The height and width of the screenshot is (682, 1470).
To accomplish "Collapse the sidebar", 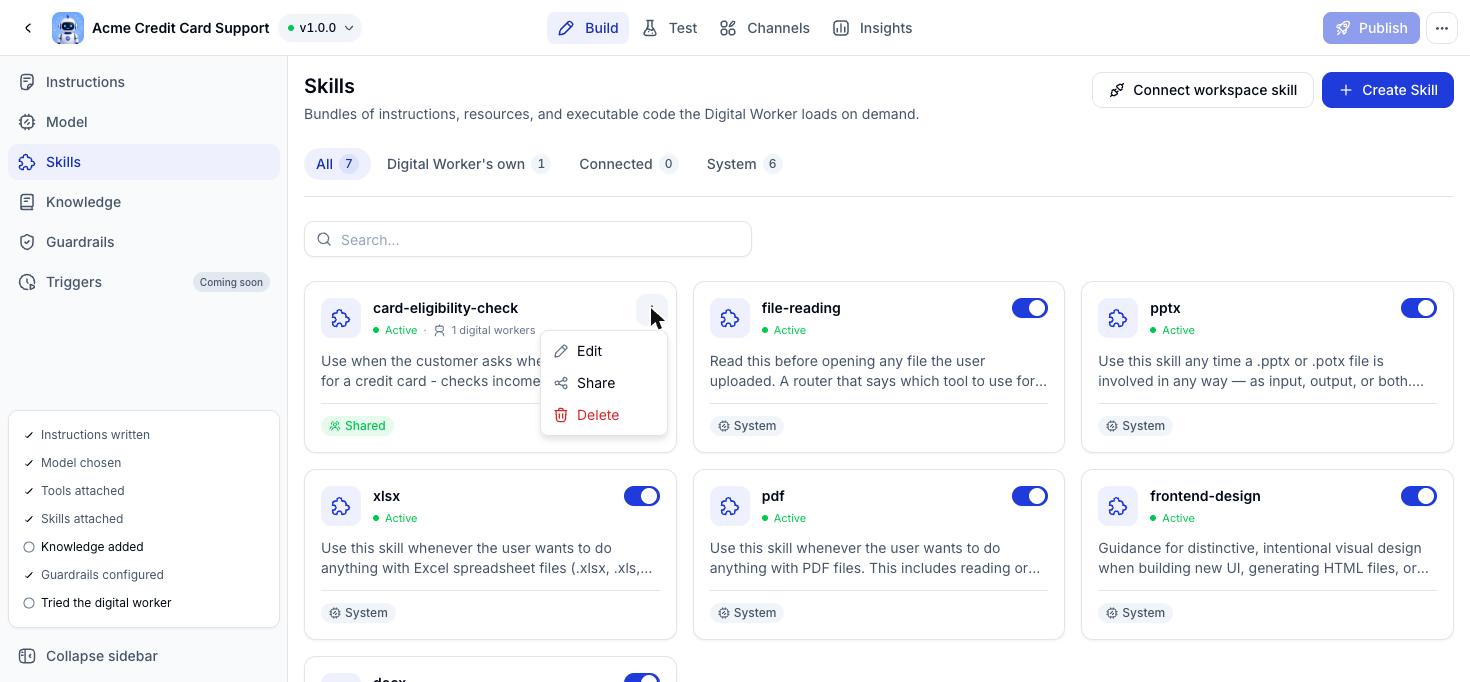I will pyautogui.click(x=144, y=656).
